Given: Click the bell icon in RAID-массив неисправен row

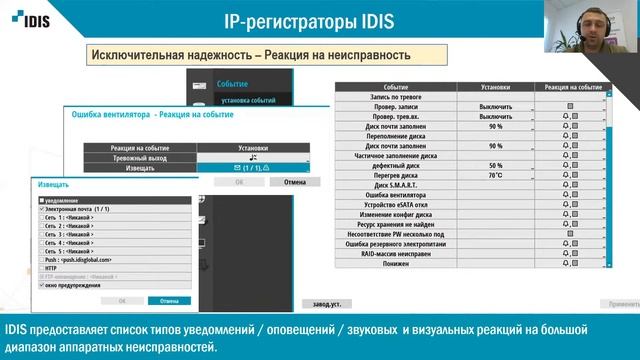Looking at the screenshot, I should click(566, 253).
